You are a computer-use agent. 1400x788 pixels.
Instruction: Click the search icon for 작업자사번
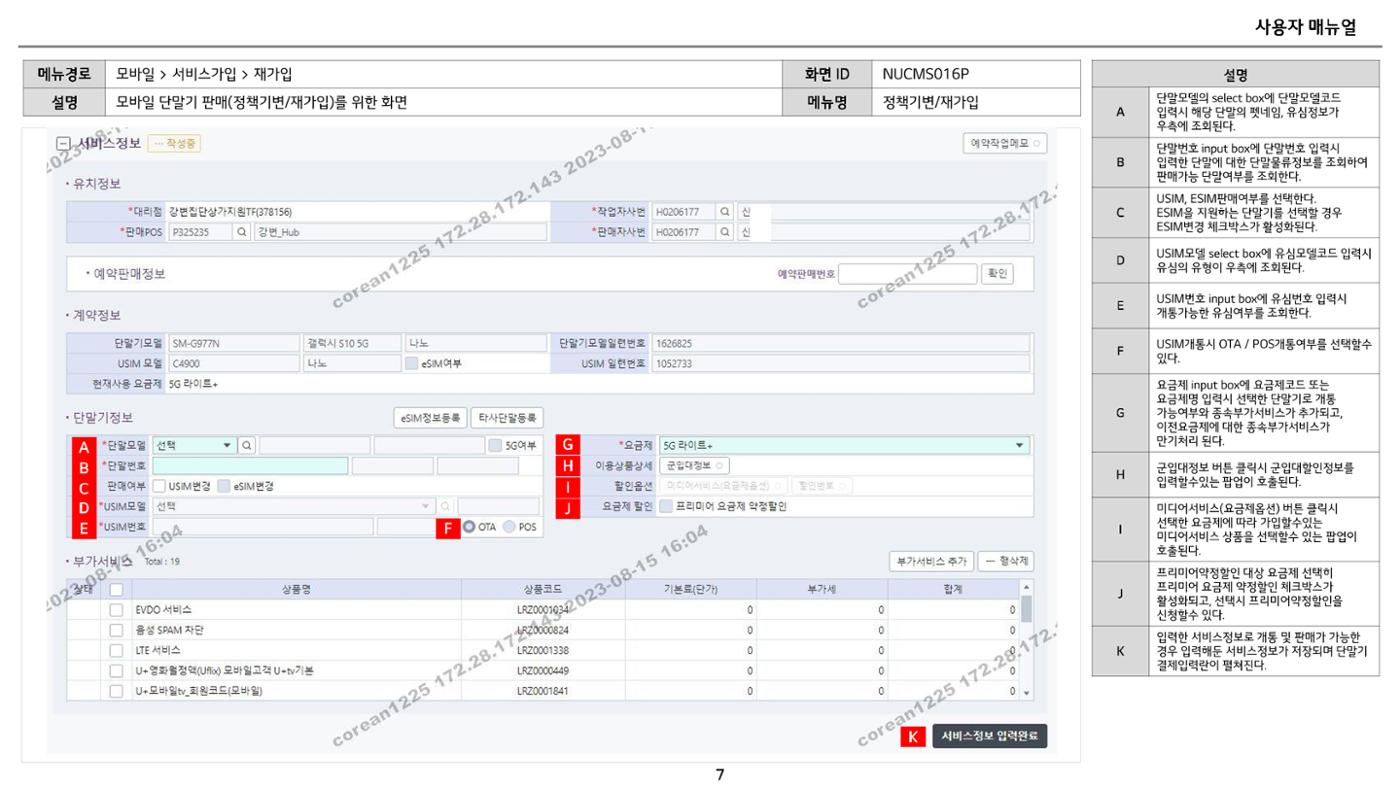coord(726,212)
